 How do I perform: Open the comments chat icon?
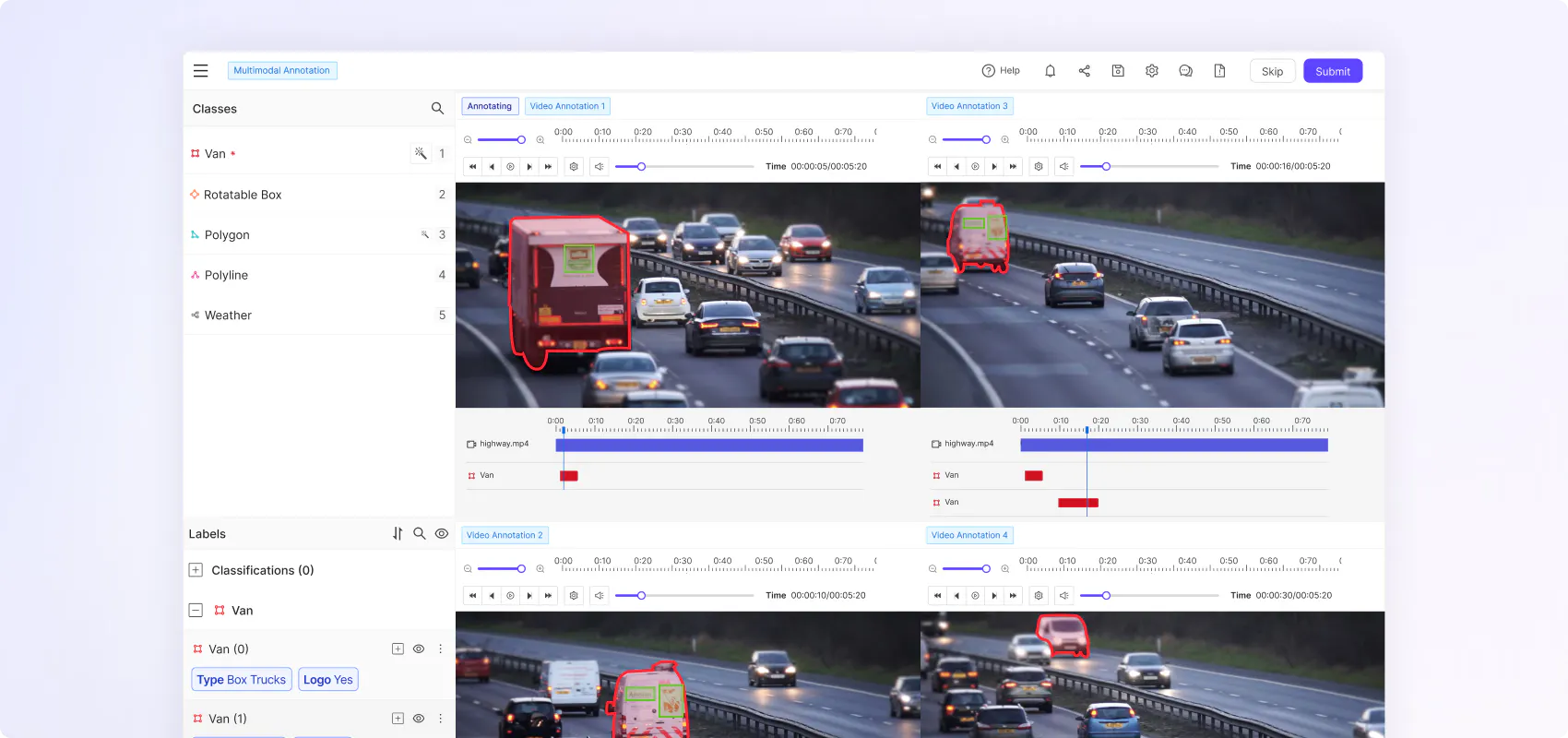coord(1186,71)
